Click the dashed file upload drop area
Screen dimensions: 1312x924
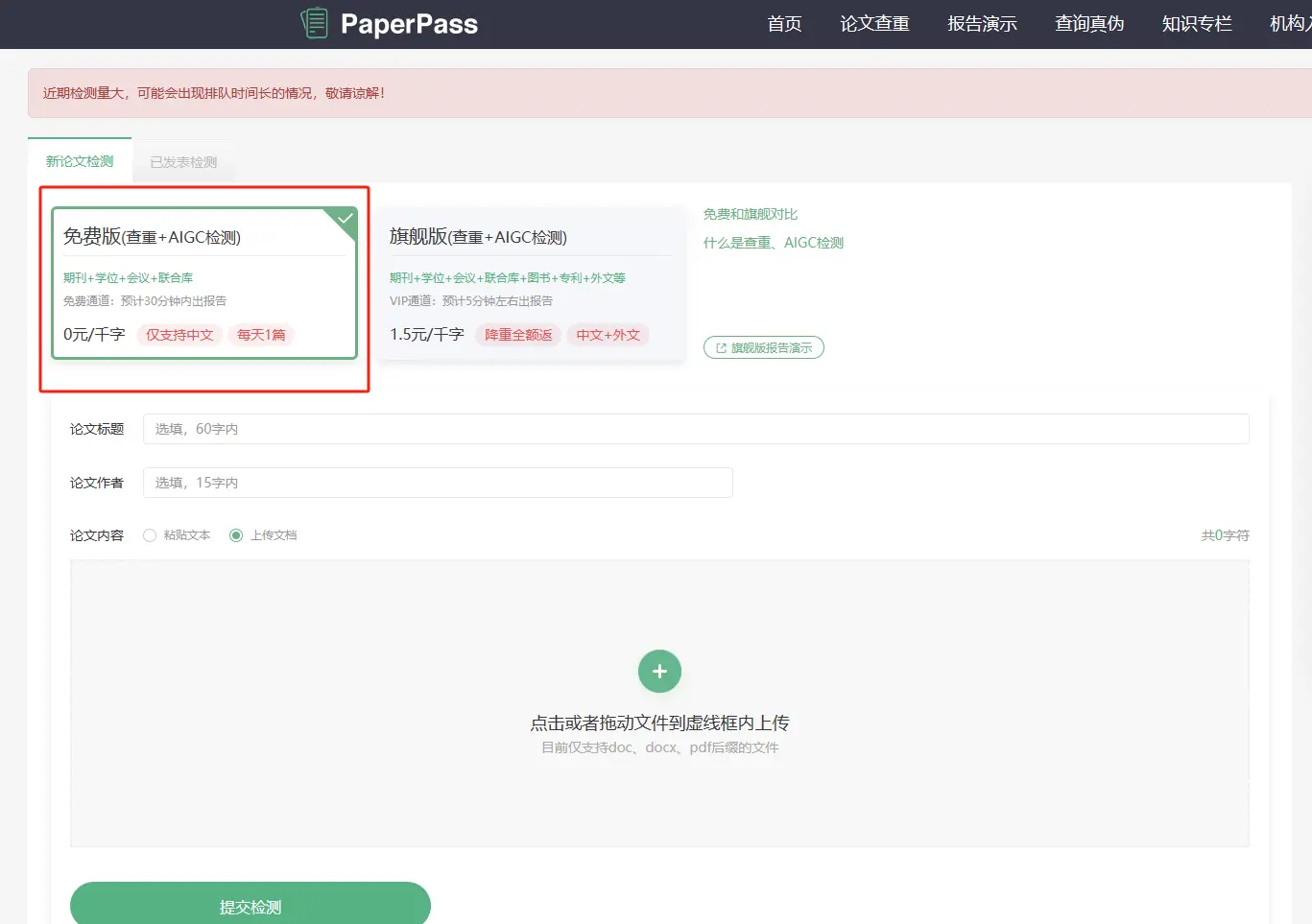pyautogui.click(x=659, y=703)
